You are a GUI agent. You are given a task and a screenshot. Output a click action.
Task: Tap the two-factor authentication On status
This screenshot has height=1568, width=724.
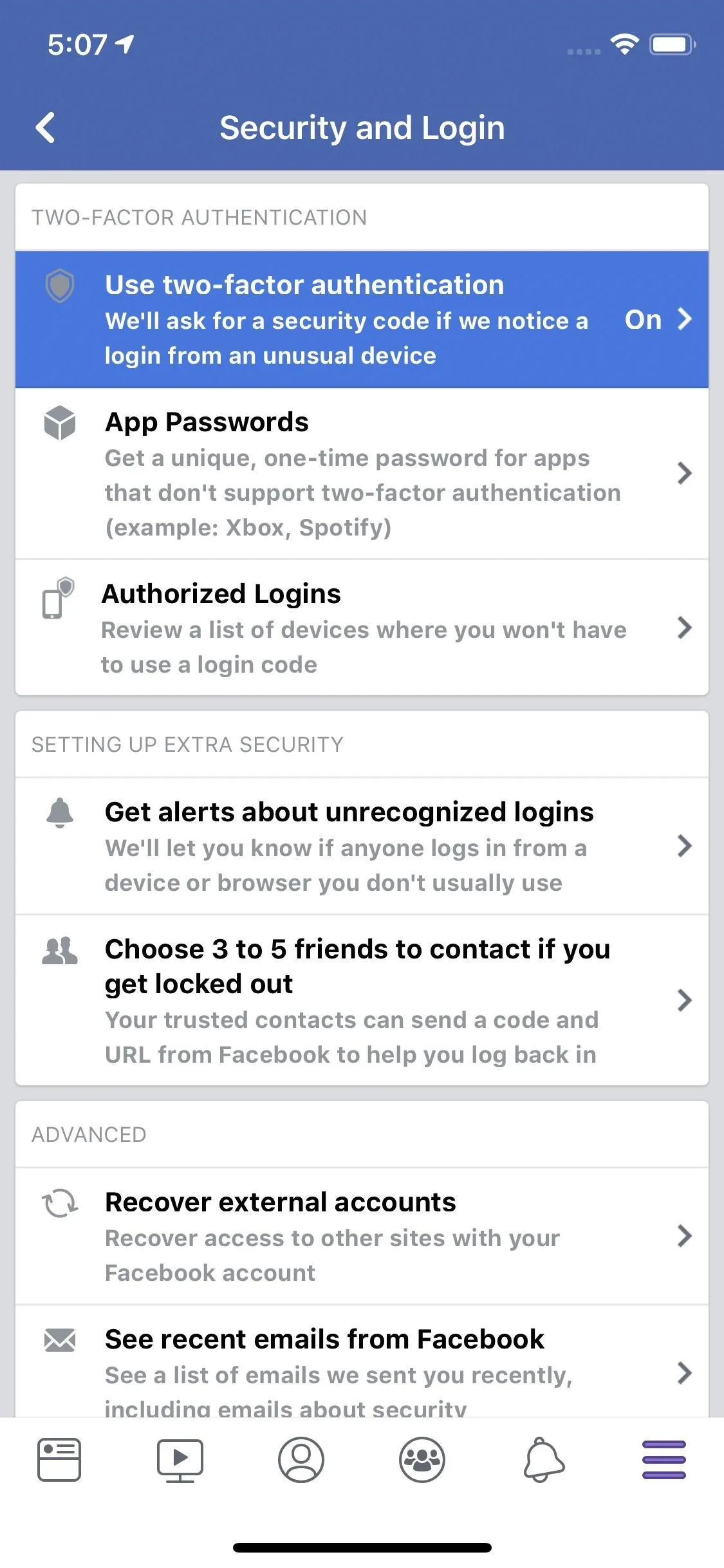[x=643, y=319]
